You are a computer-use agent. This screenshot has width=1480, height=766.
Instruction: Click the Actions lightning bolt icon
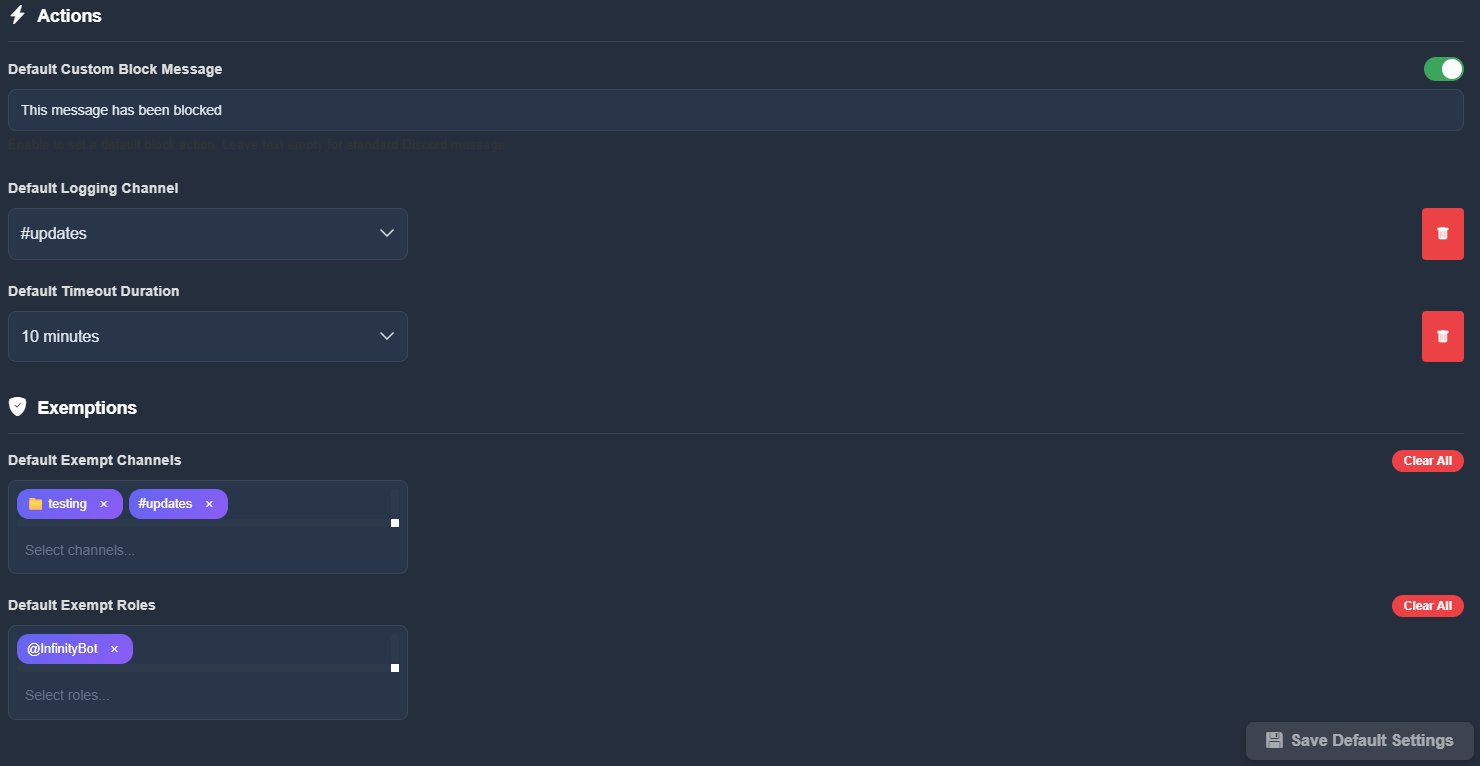pos(17,16)
